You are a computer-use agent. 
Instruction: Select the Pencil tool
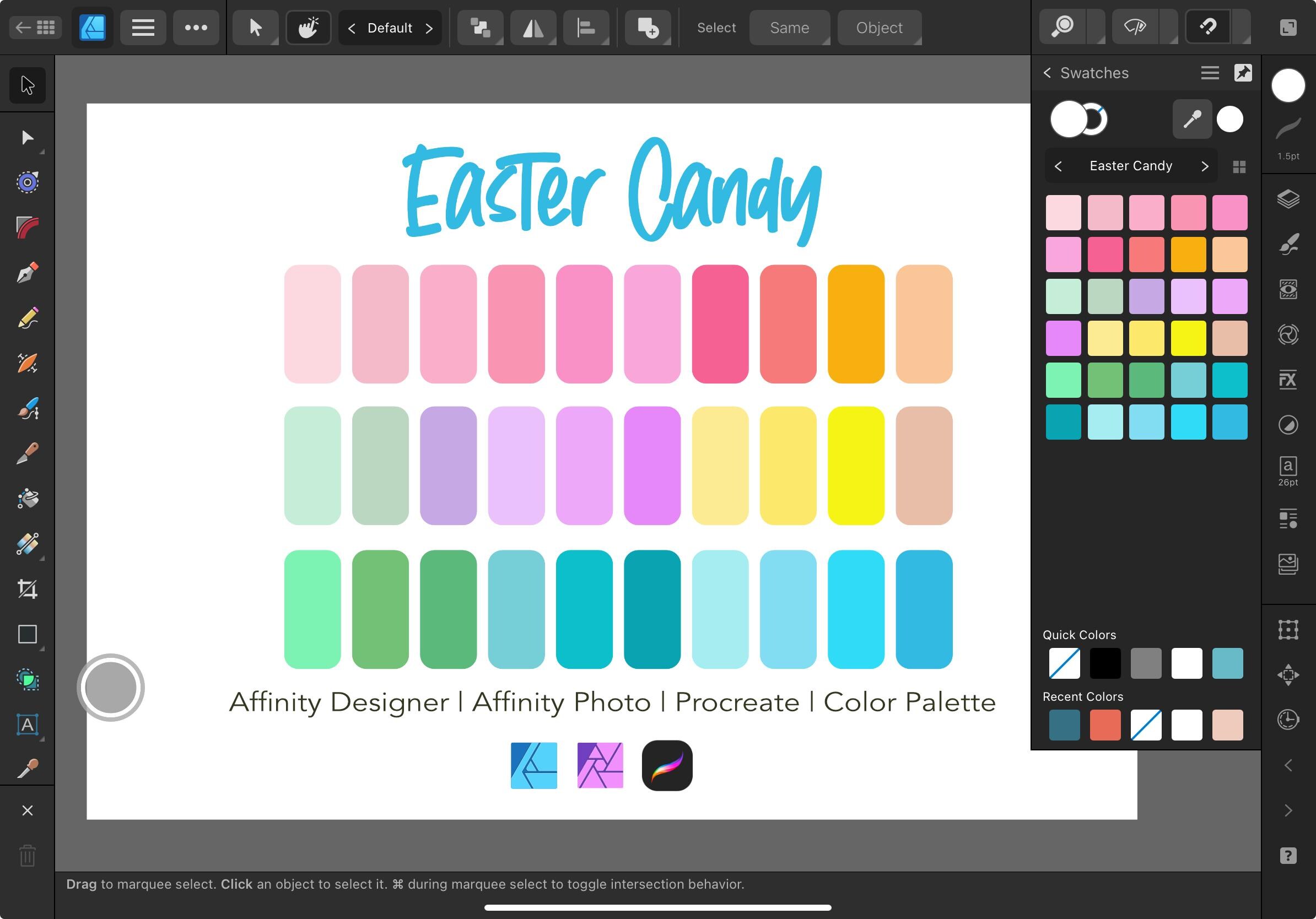coord(27,318)
